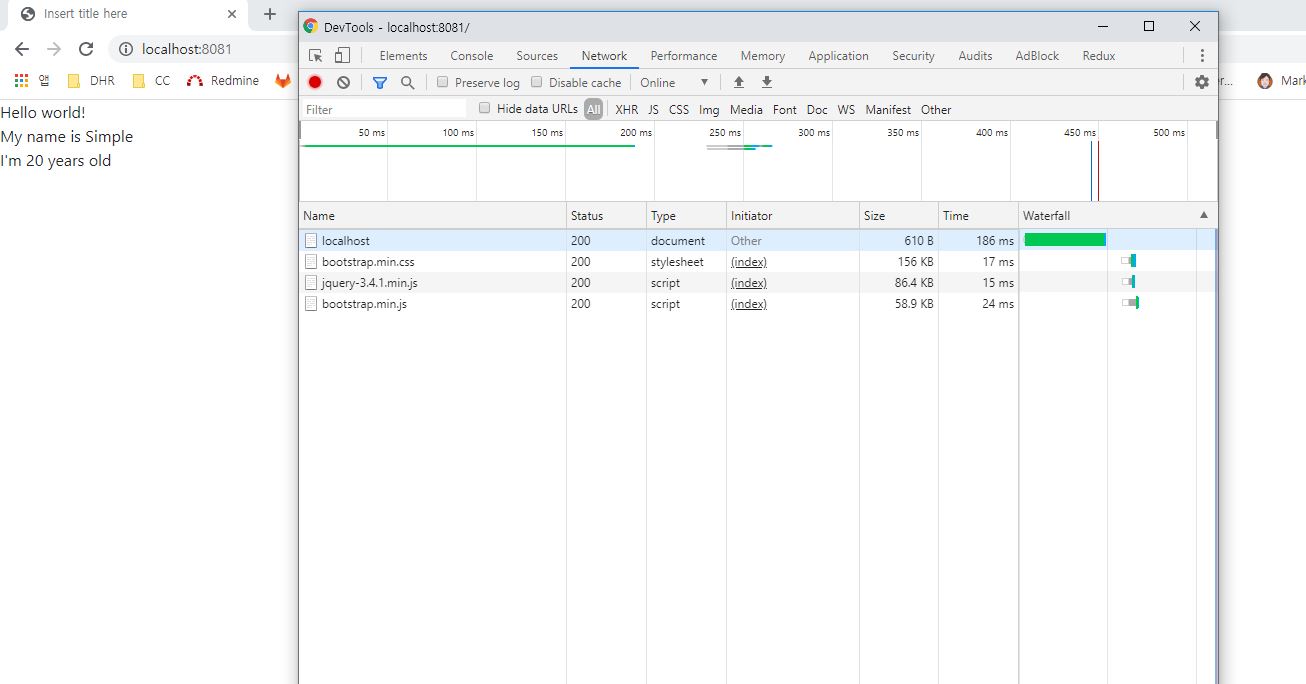
Task: Click the import HAR upload arrow icon
Action: (739, 82)
